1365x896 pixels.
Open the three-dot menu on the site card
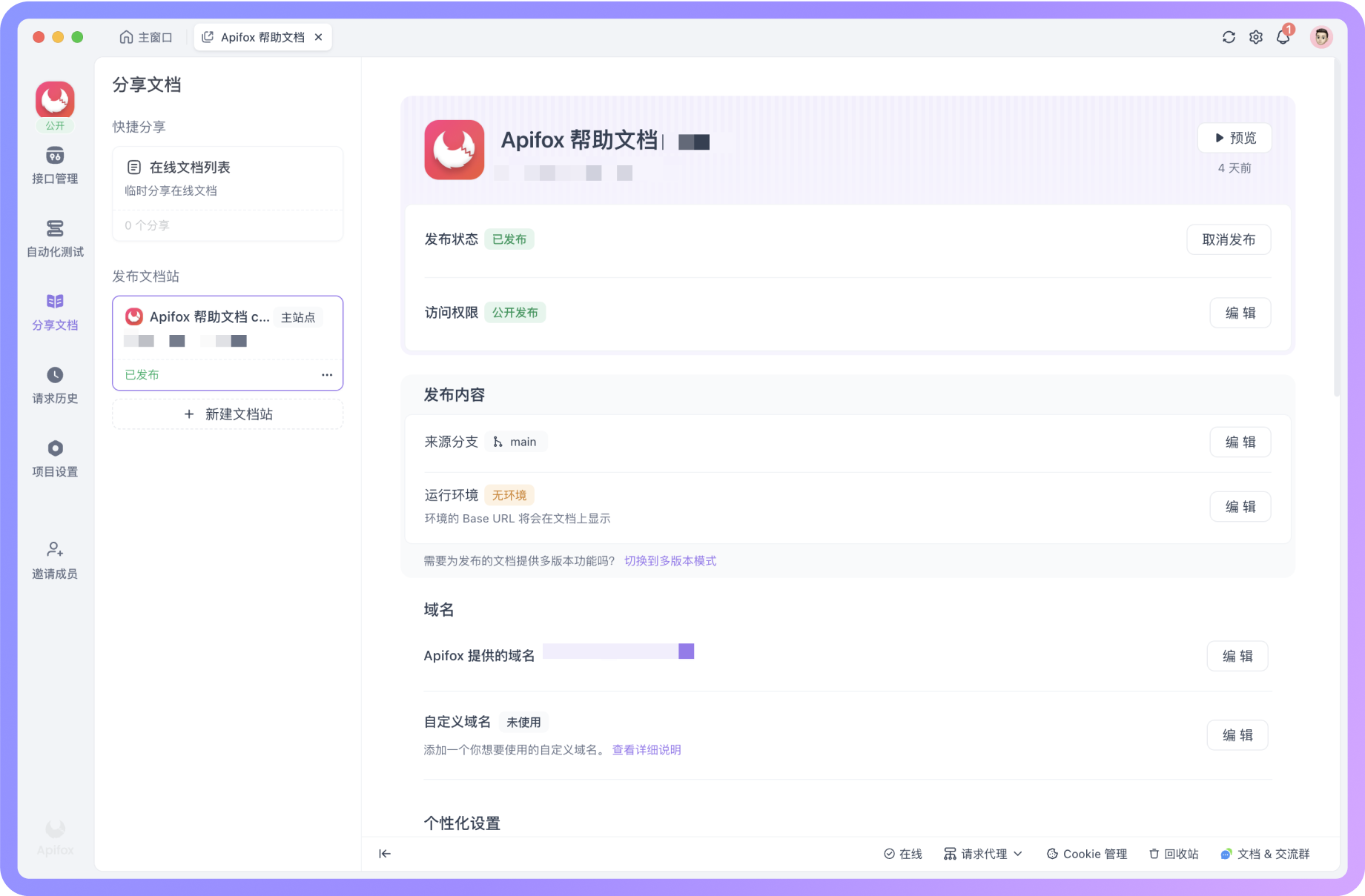tap(327, 375)
